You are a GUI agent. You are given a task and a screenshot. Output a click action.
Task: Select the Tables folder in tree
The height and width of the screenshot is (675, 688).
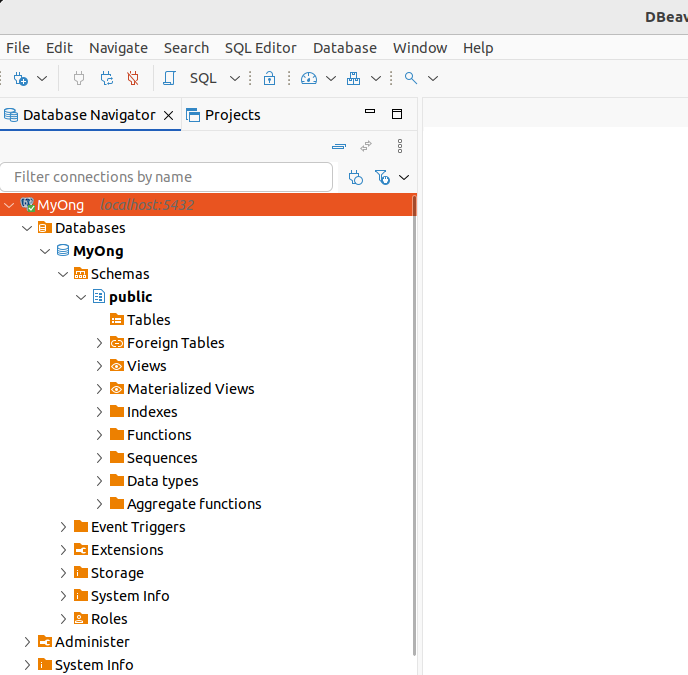click(148, 320)
